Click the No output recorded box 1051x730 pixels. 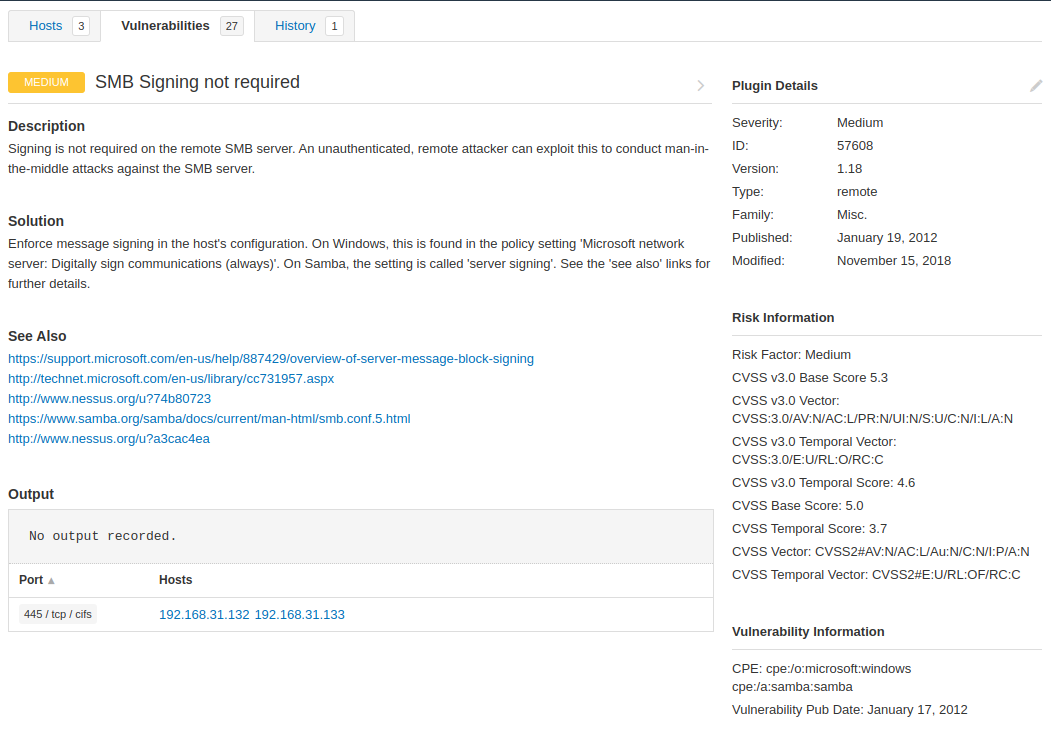(x=361, y=536)
